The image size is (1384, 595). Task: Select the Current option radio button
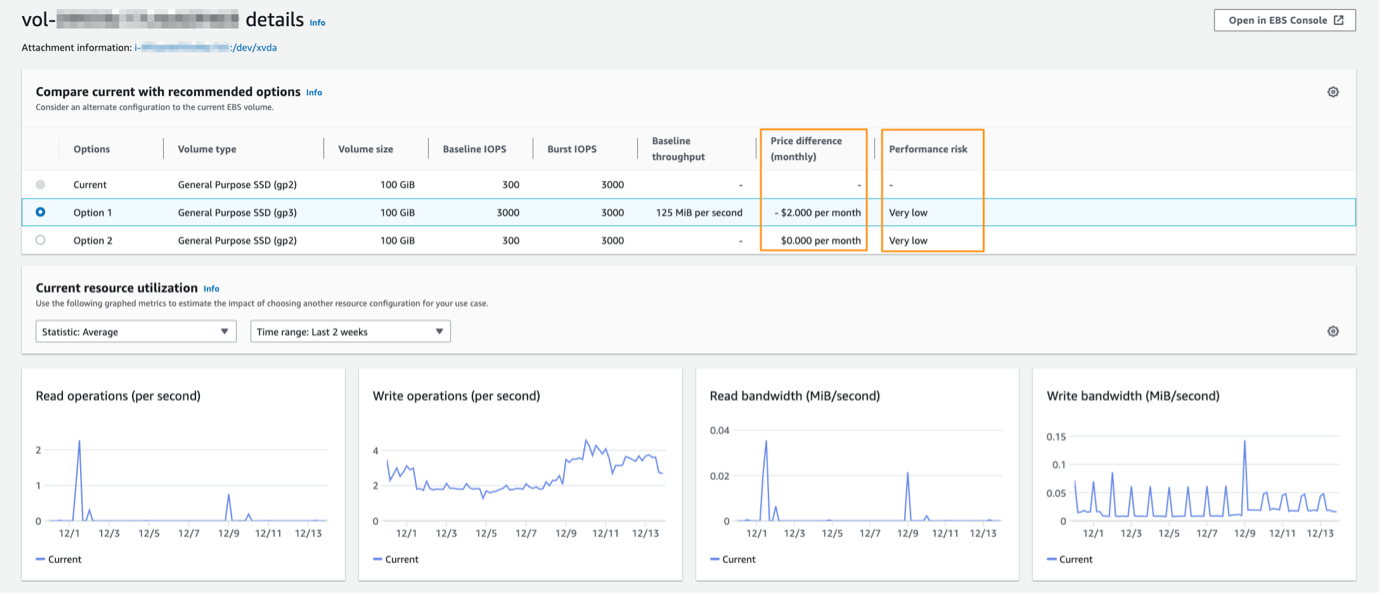coord(41,185)
